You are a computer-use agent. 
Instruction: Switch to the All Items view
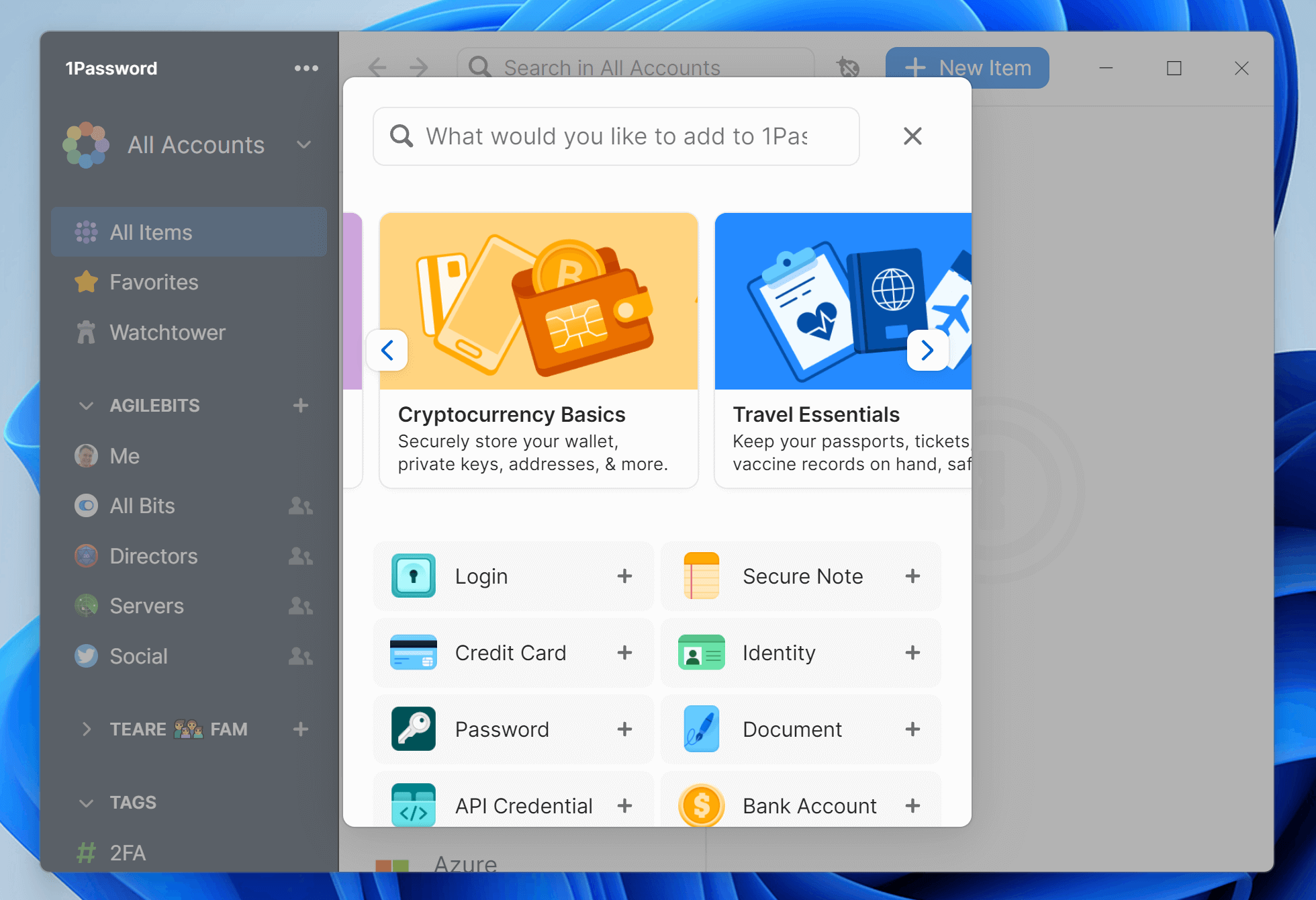point(150,232)
